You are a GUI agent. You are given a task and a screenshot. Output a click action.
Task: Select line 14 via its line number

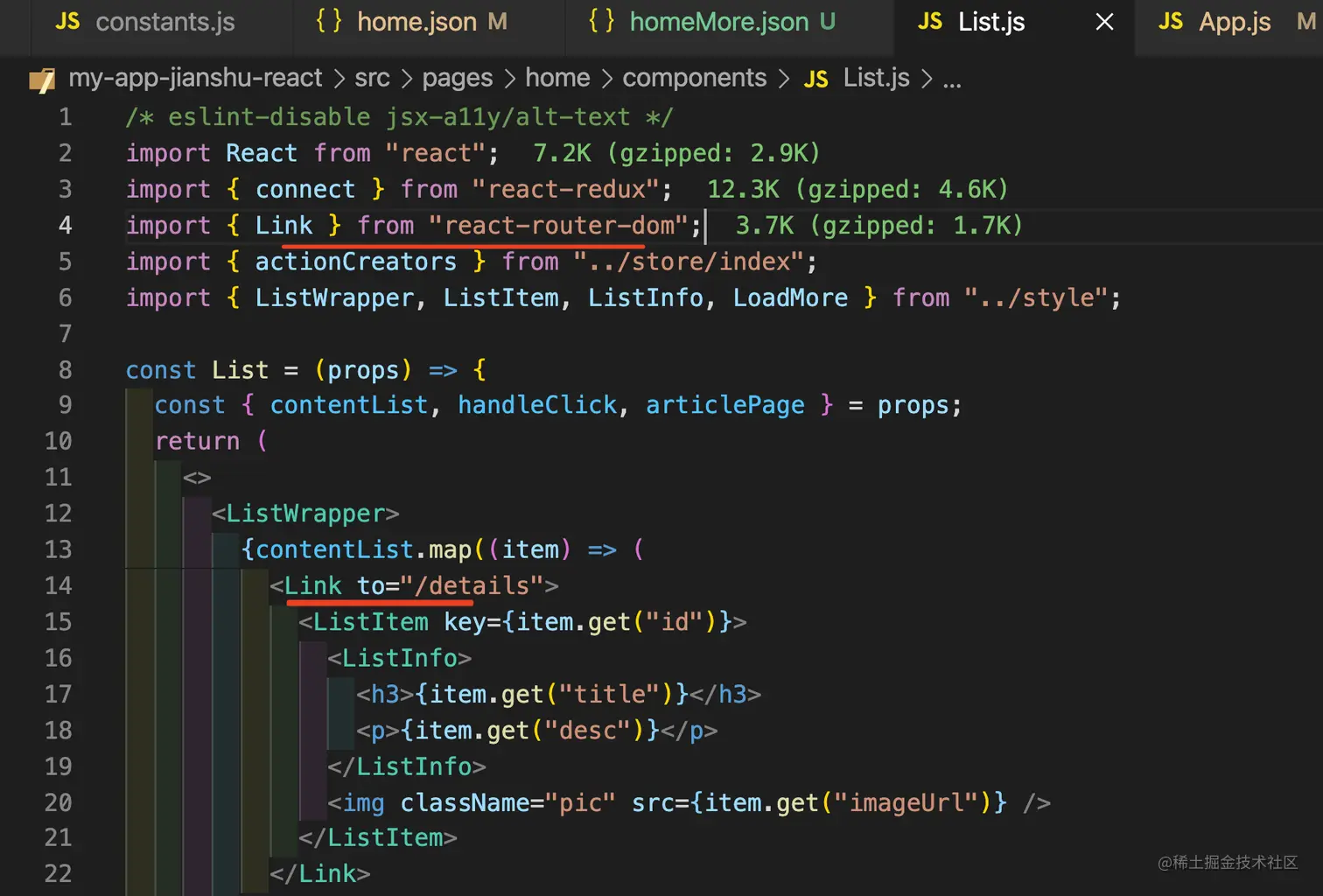point(59,585)
